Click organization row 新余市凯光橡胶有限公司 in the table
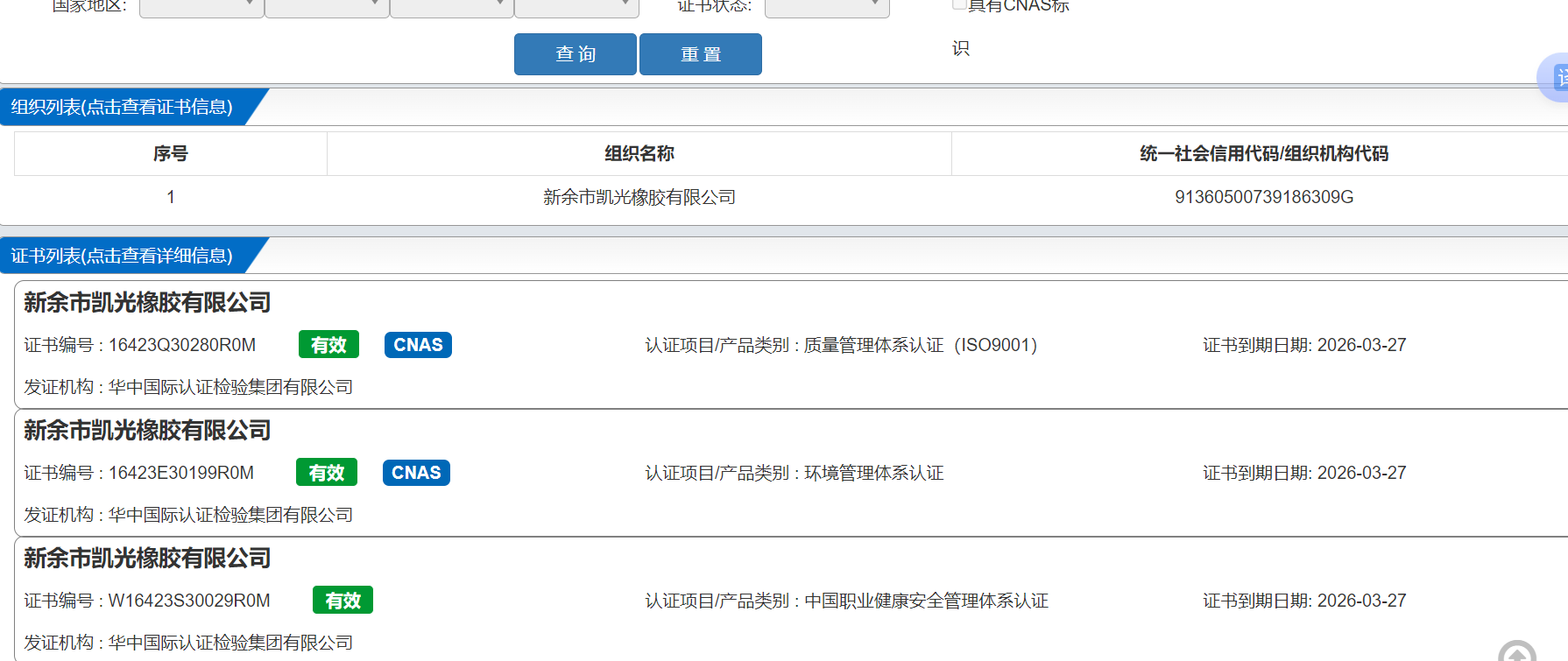This screenshot has width=1568, height=661. click(x=639, y=198)
